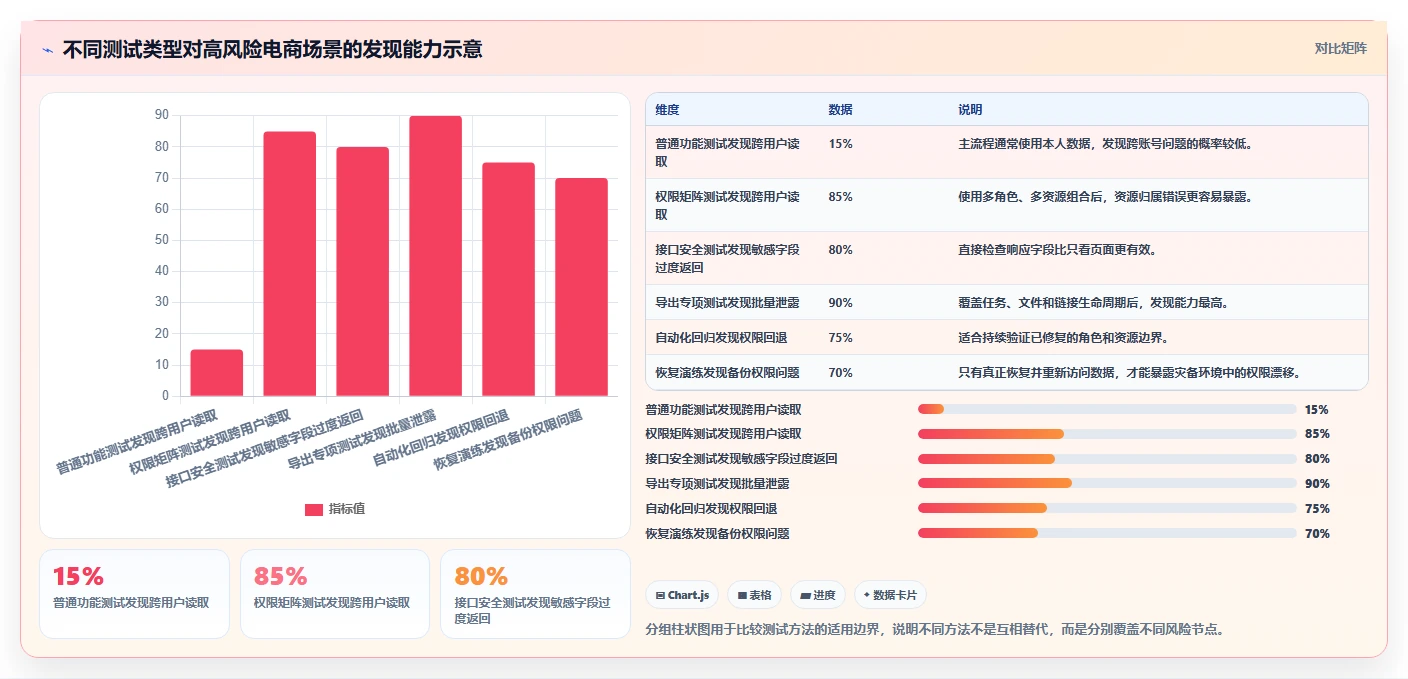The image size is (1408, 679).
Task: Click the chart bar for 自动化回归发现权限回退
Action: pyautogui.click(x=508, y=279)
